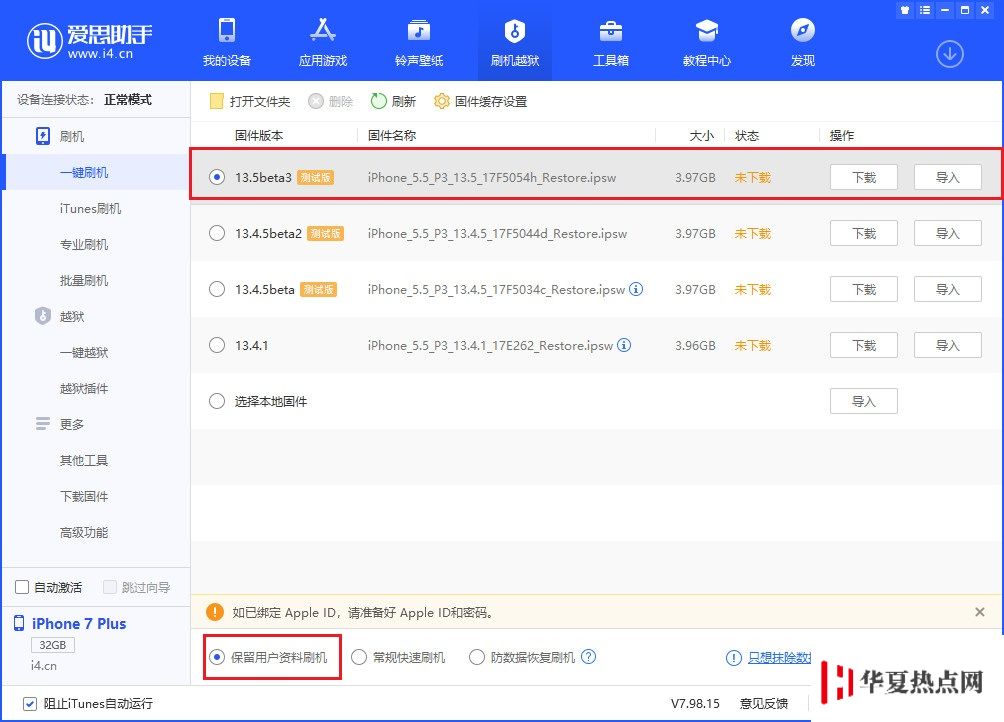Screen dimensions: 1004x722
Task: Select 防数据恢复刷机 option
Action: click(476, 657)
